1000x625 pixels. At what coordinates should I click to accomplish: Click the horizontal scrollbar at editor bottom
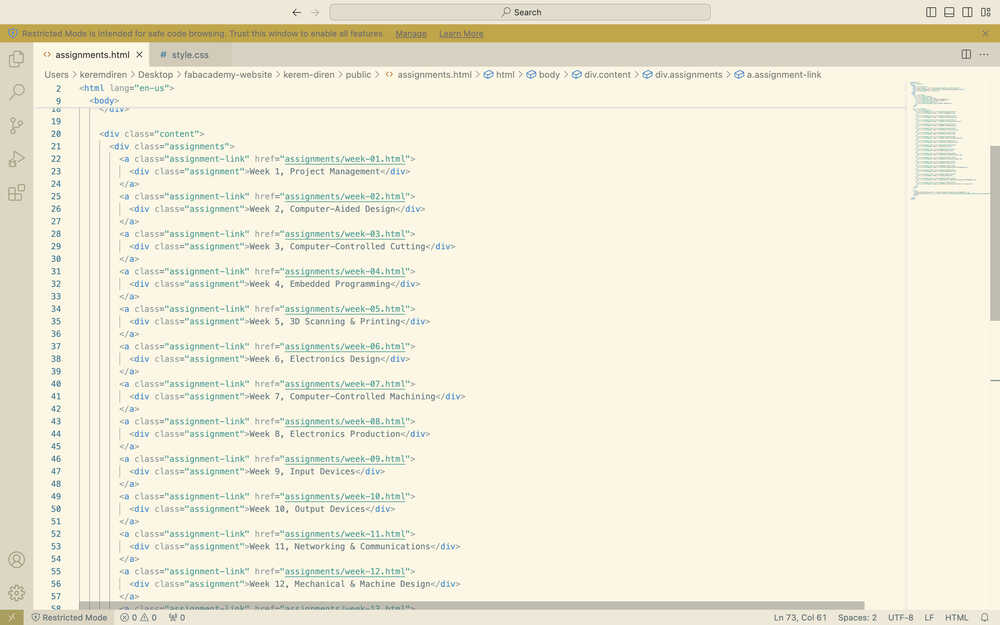[x=471, y=605]
